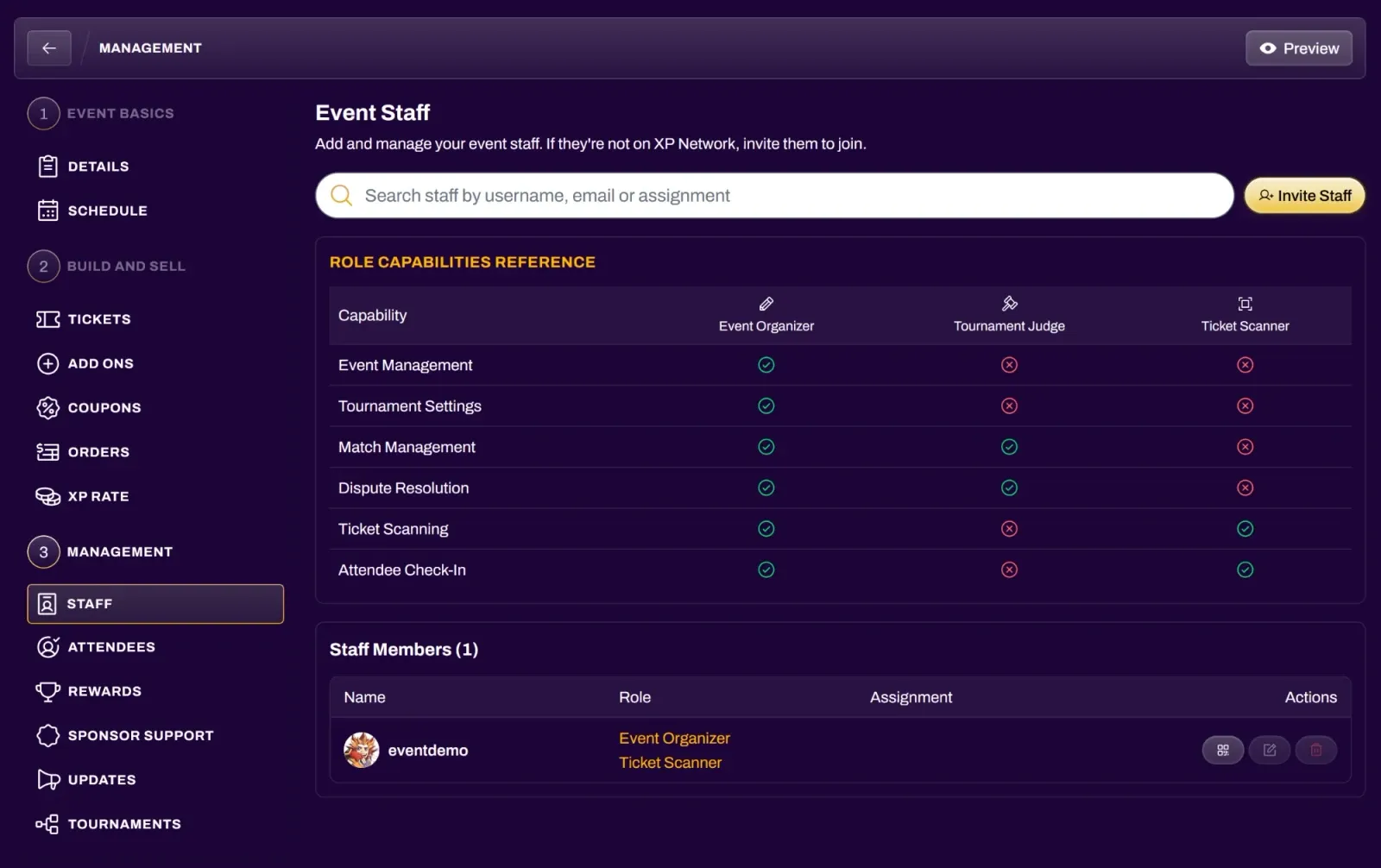
Task: Select the Staff badge icon
Action: coord(47,604)
